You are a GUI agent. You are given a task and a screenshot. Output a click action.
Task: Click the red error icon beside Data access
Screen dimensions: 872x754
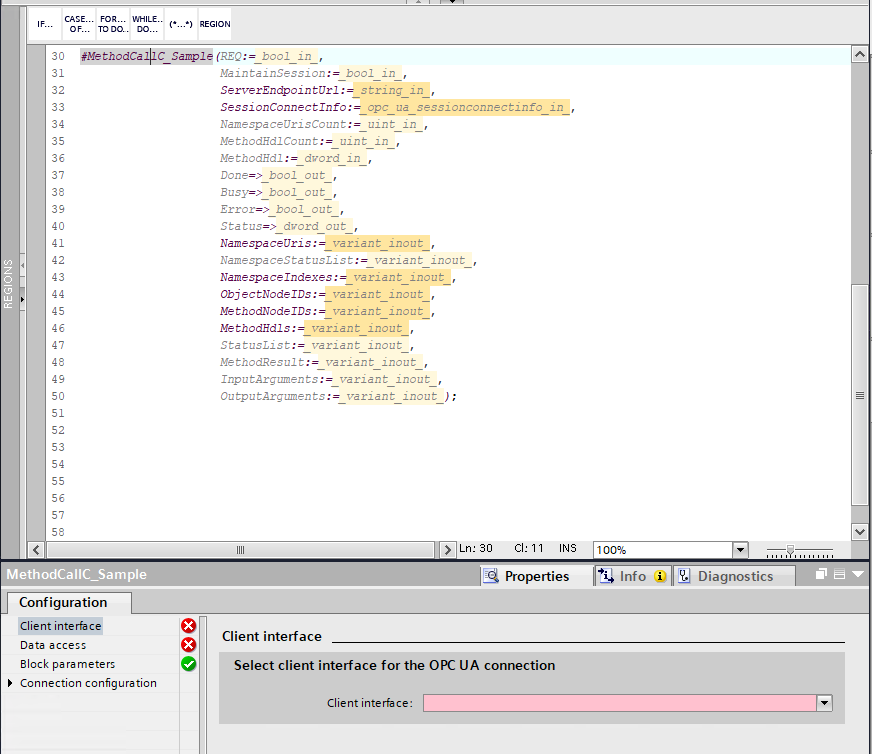(x=188, y=645)
